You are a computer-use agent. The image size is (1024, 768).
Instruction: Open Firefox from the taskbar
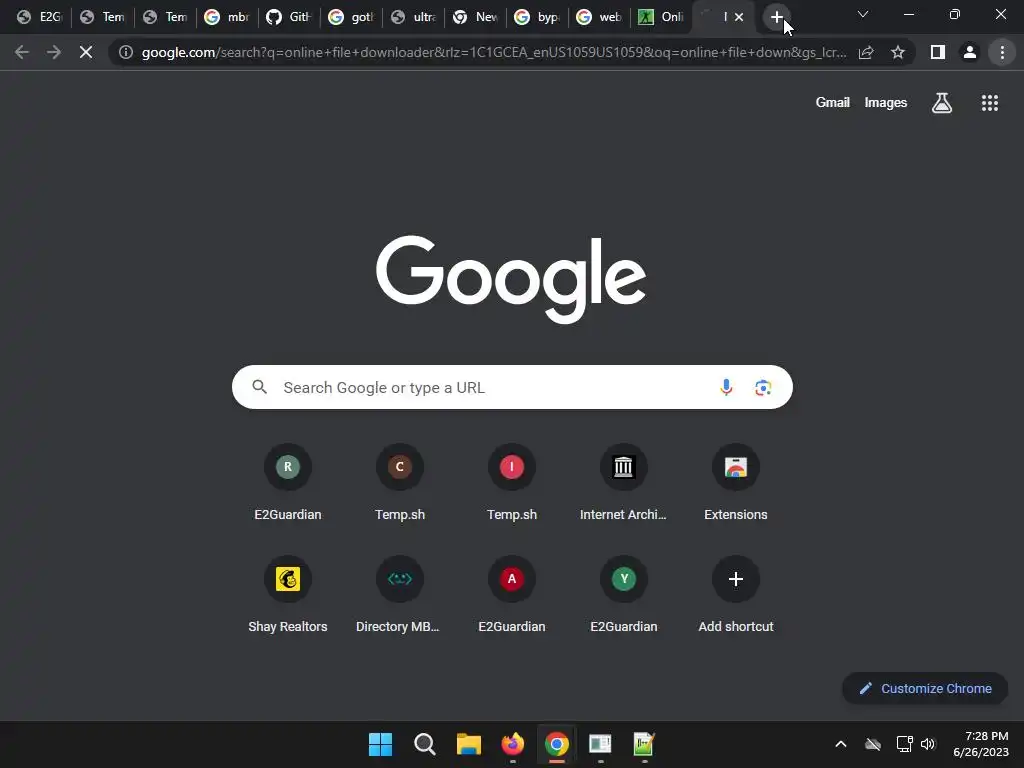tap(513, 744)
